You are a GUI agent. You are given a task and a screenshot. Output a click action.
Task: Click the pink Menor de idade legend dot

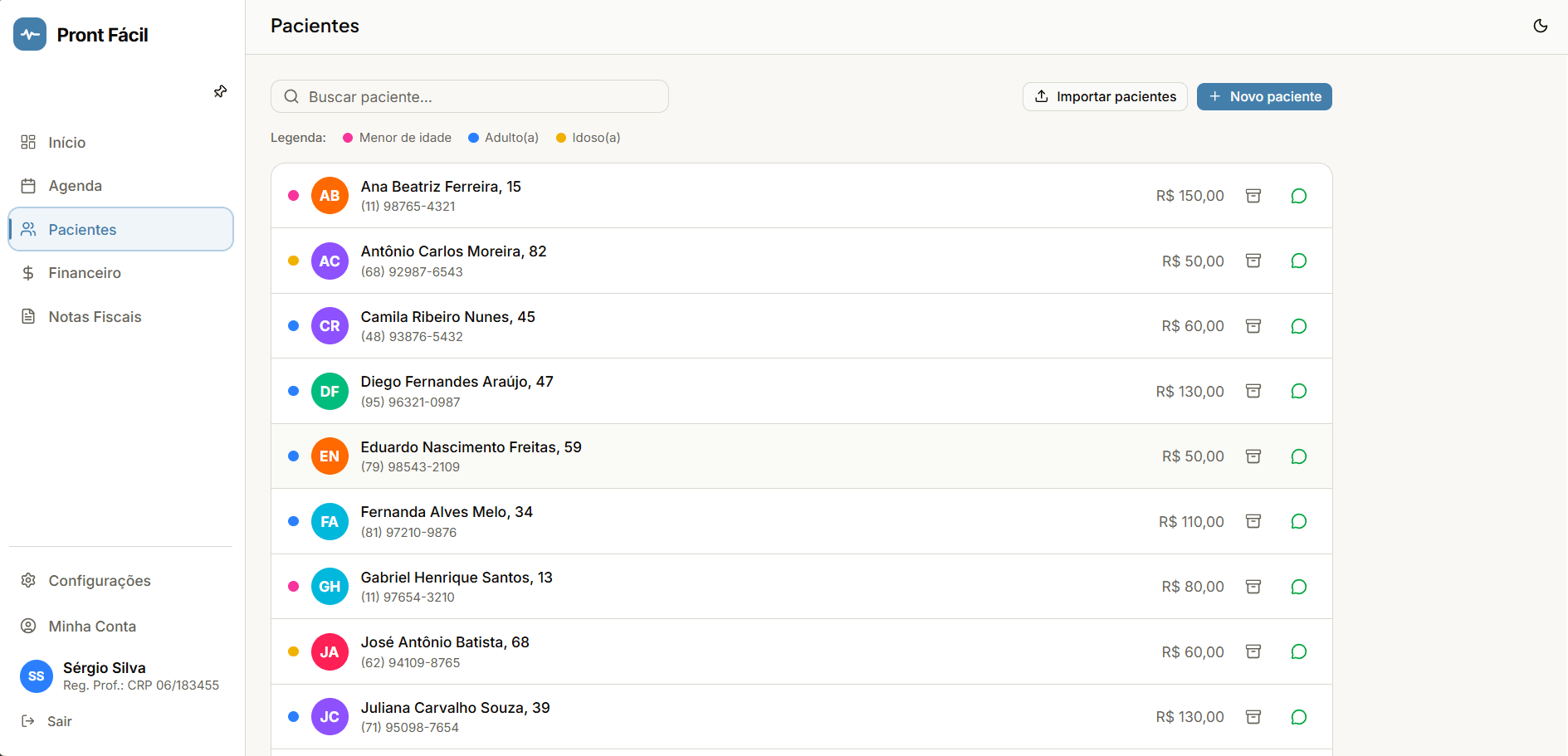tap(348, 138)
